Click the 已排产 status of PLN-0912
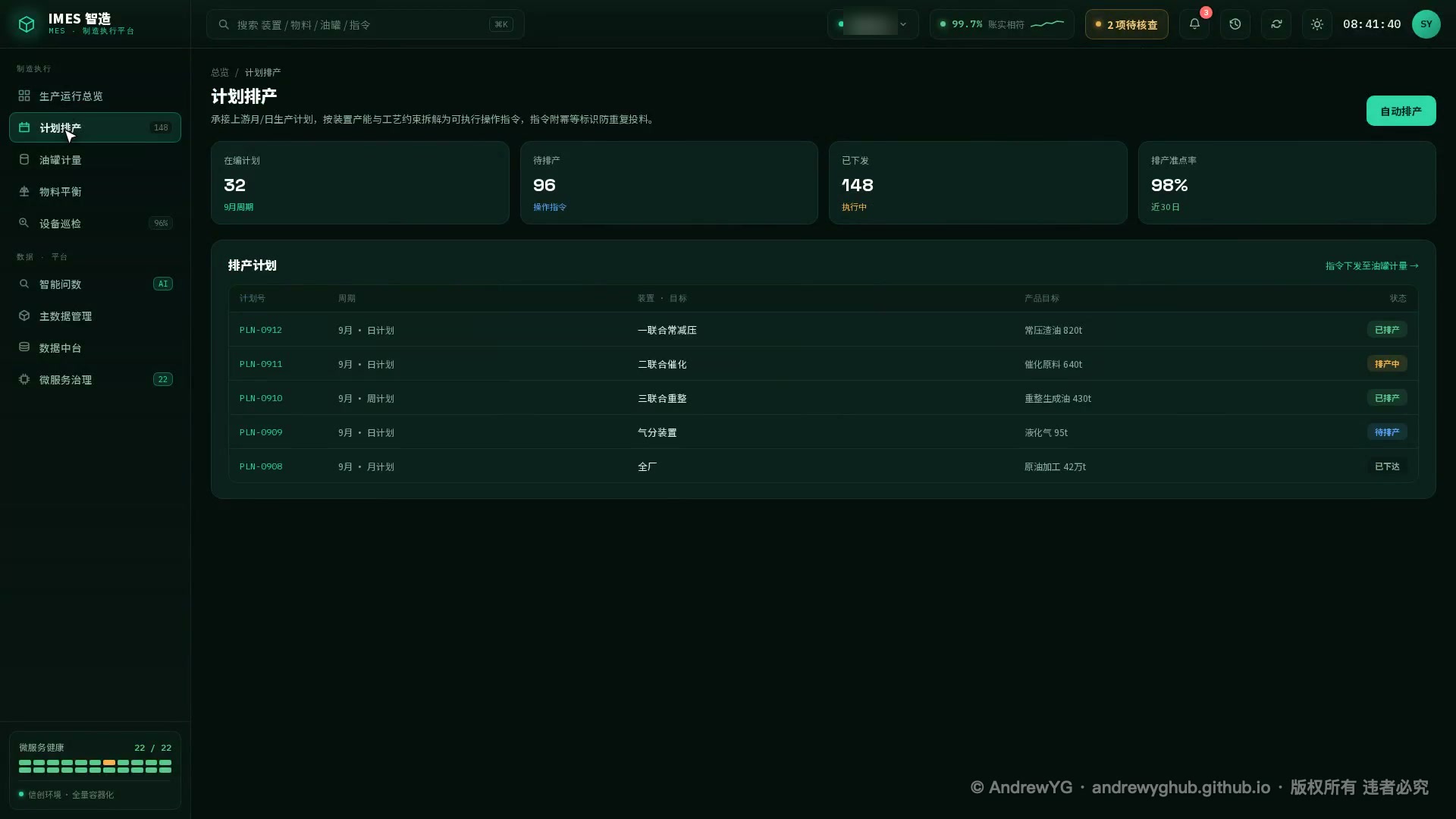The height and width of the screenshot is (819, 1456). coord(1387,330)
